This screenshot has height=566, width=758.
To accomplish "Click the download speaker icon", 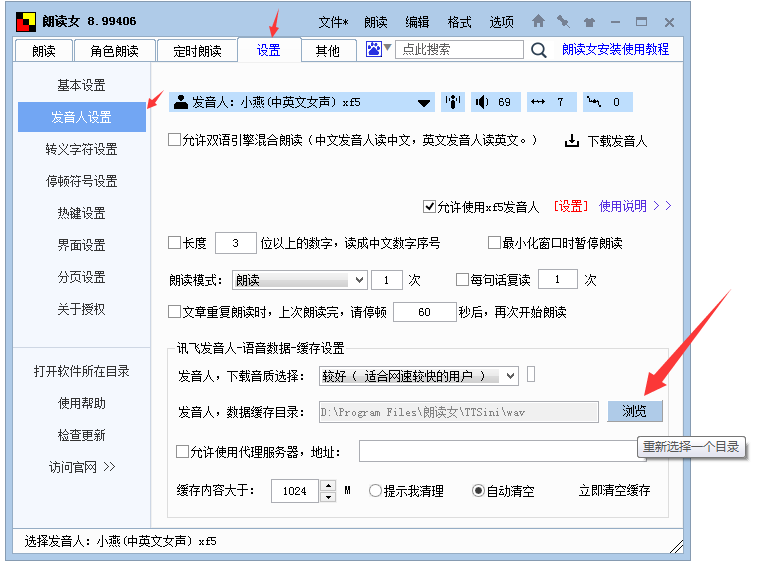I will (572, 141).
